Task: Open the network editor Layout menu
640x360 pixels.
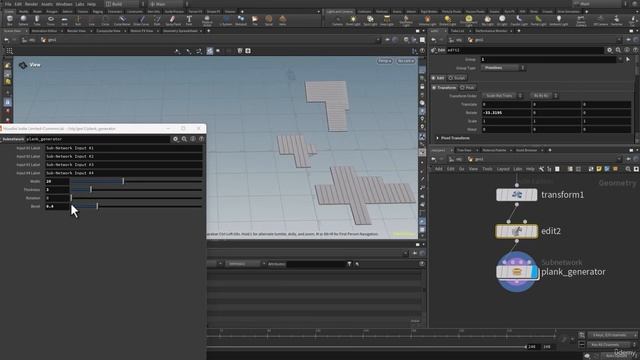Action: coord(503,169)
